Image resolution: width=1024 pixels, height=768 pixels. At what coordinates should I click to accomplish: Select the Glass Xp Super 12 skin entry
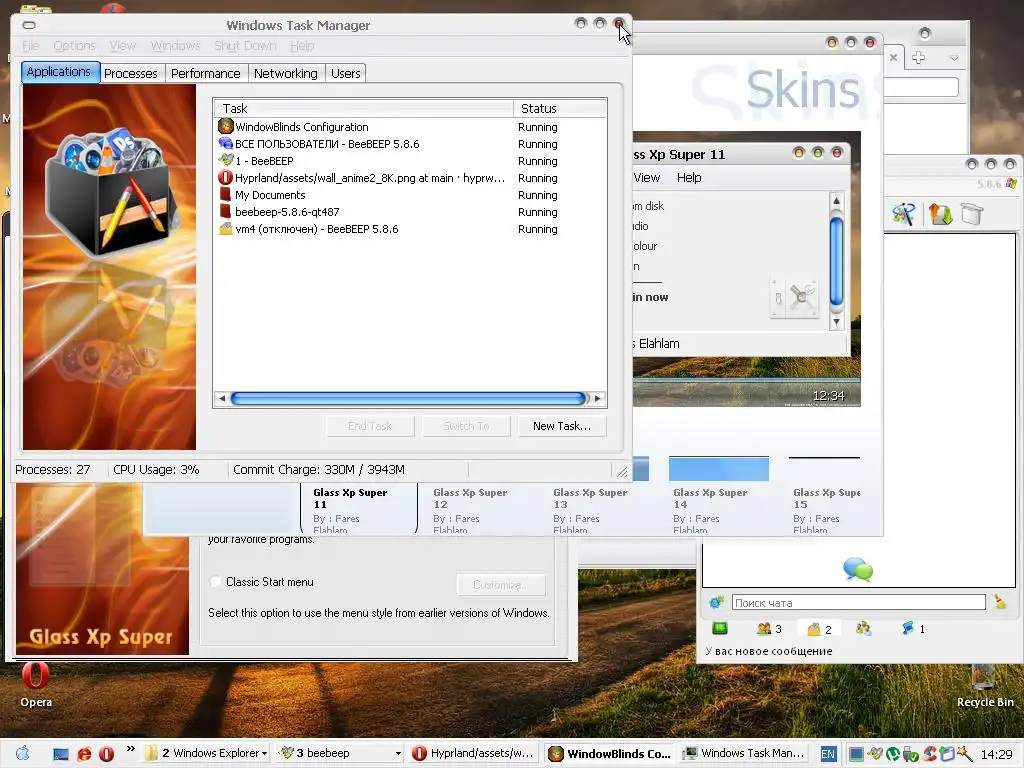tap(472, 509)
